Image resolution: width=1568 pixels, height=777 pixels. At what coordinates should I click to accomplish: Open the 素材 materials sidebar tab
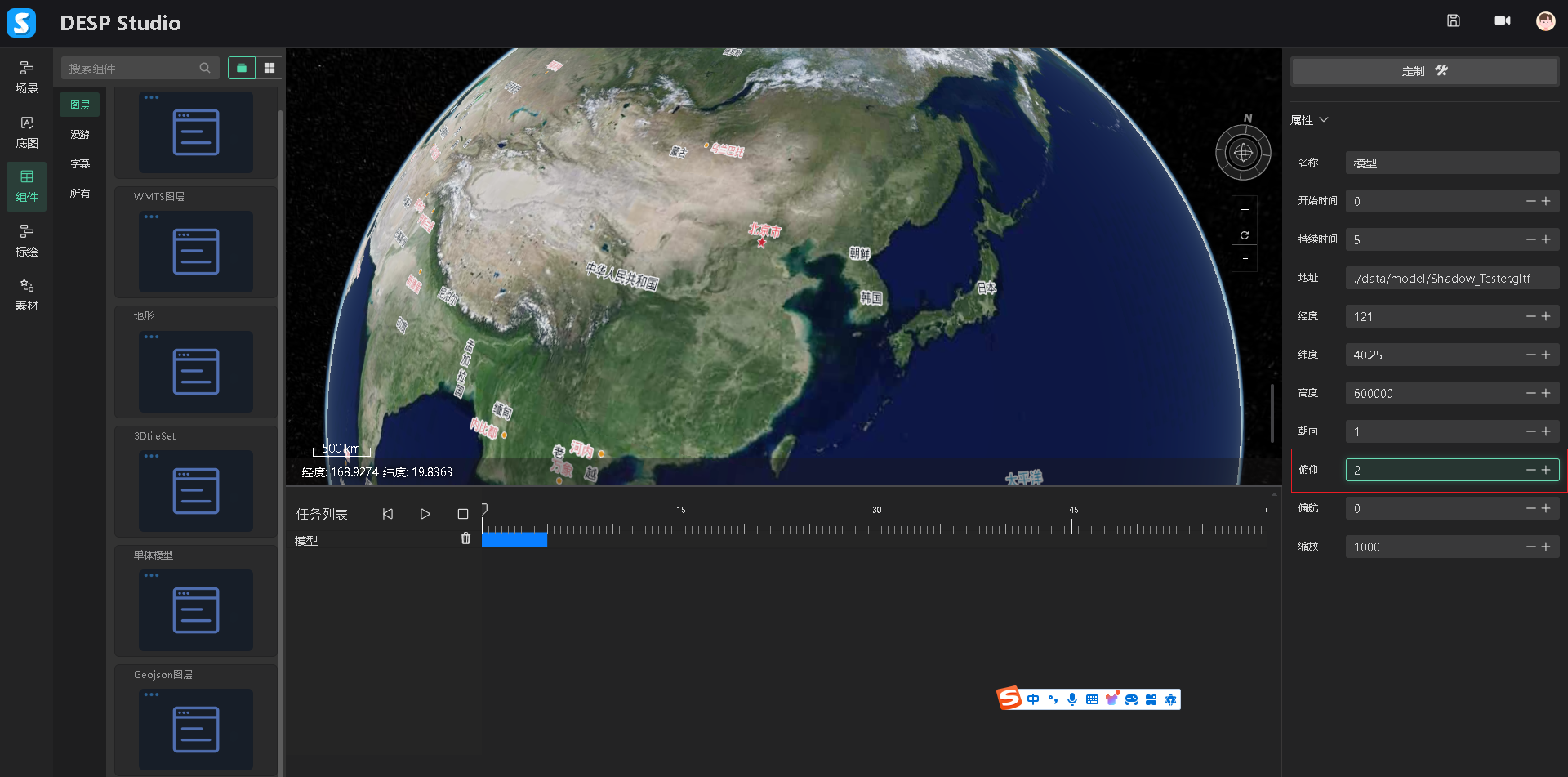tap(27, 294)
